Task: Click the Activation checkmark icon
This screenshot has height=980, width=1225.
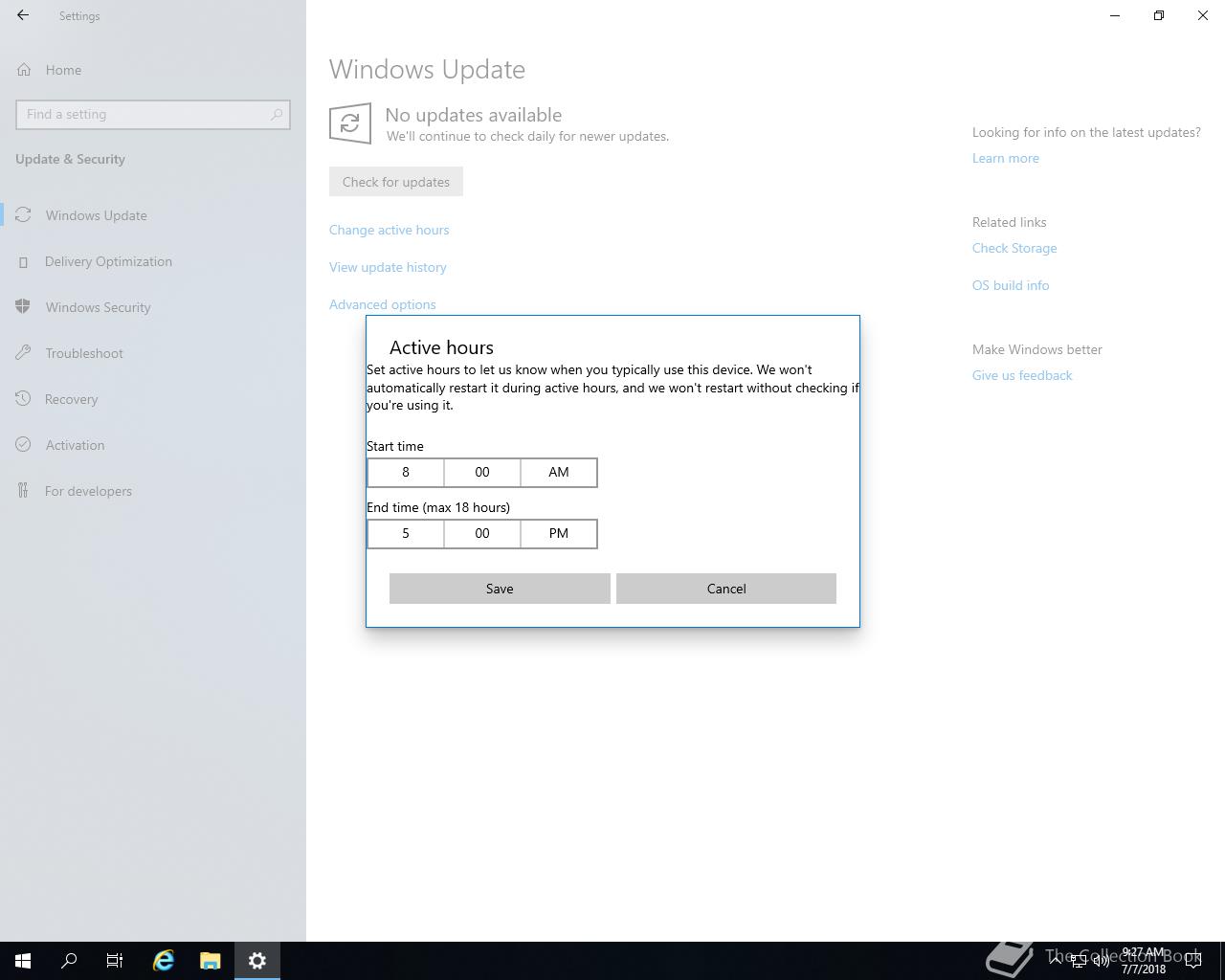Action: (x=23, y=445)
